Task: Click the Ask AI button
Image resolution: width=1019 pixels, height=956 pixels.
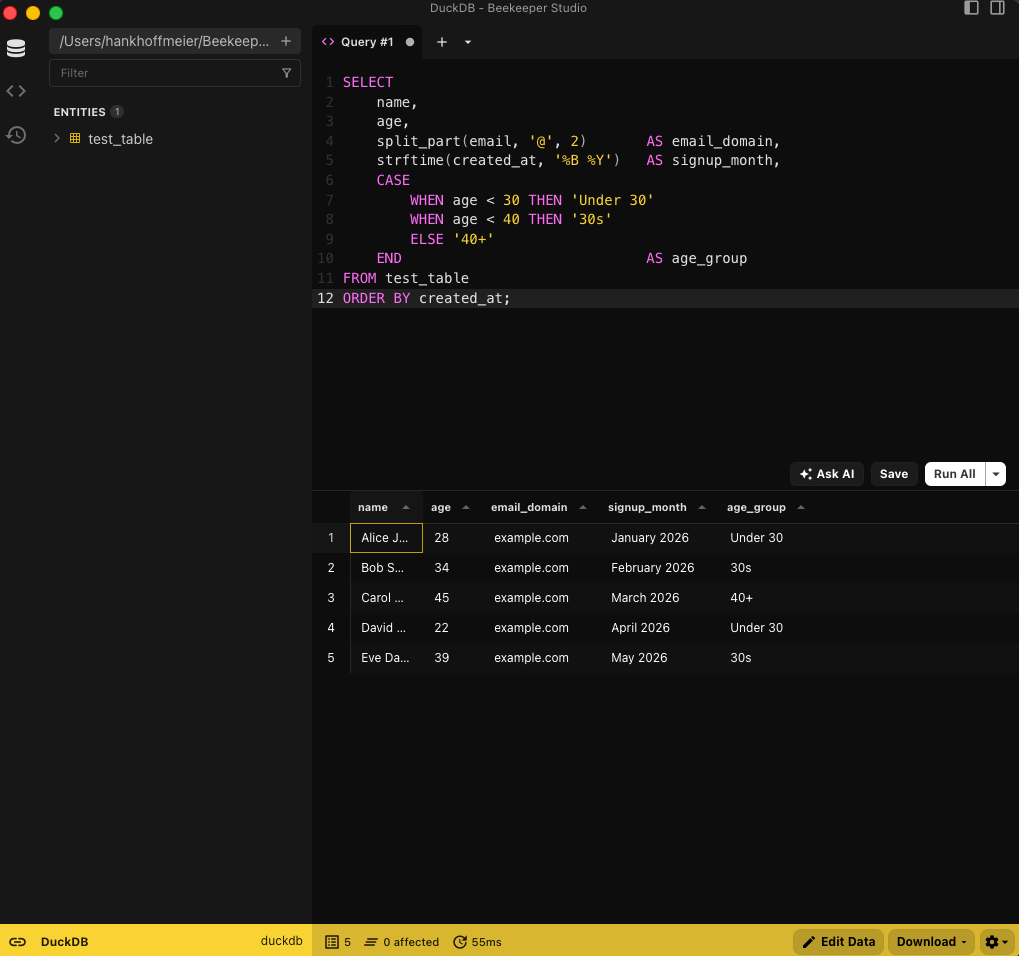Action: 827,474
